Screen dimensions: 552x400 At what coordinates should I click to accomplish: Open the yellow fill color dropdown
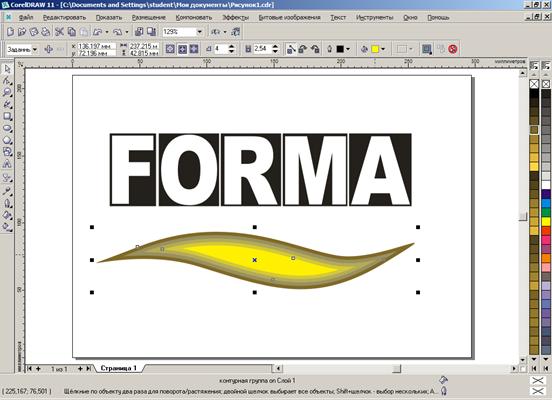tap(383, 49)
